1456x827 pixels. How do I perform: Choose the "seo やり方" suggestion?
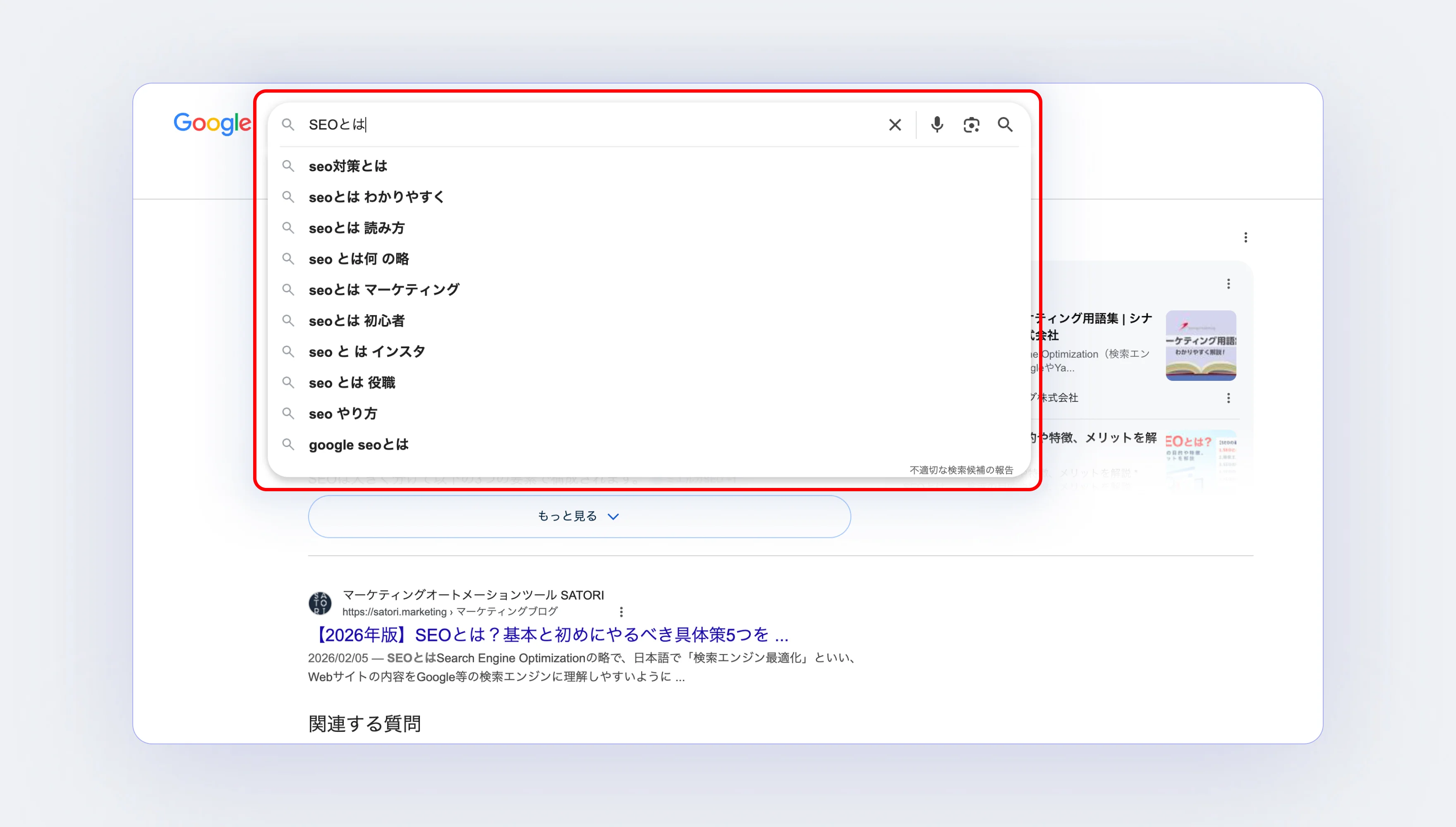coord(649,413)
